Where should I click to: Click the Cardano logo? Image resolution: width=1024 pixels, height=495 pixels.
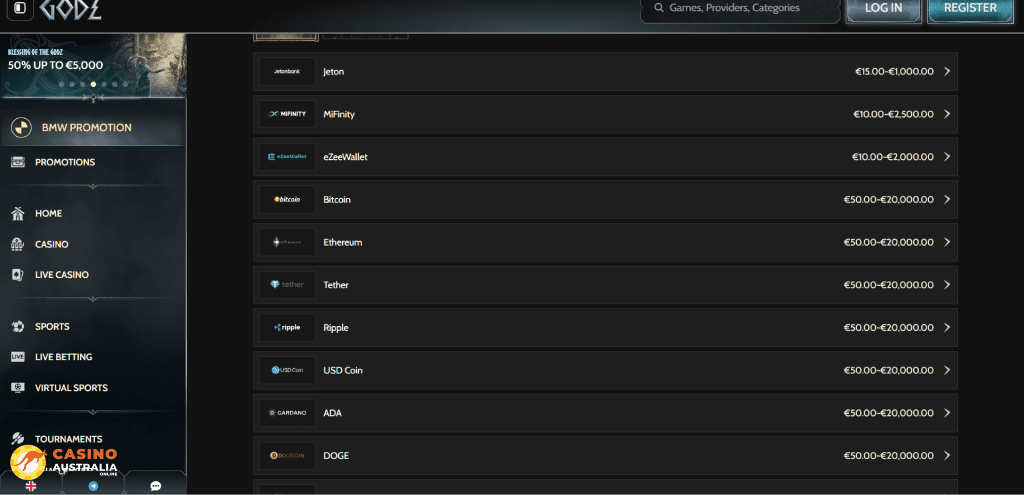click(x=287, y=413)
